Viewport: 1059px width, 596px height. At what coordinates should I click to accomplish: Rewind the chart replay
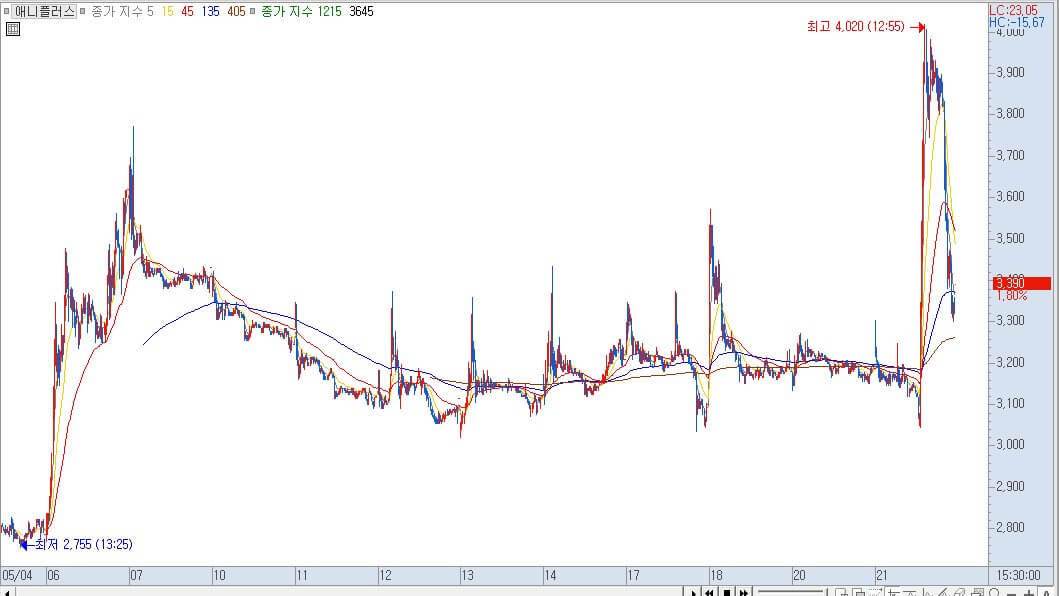(x=709, y=593)
